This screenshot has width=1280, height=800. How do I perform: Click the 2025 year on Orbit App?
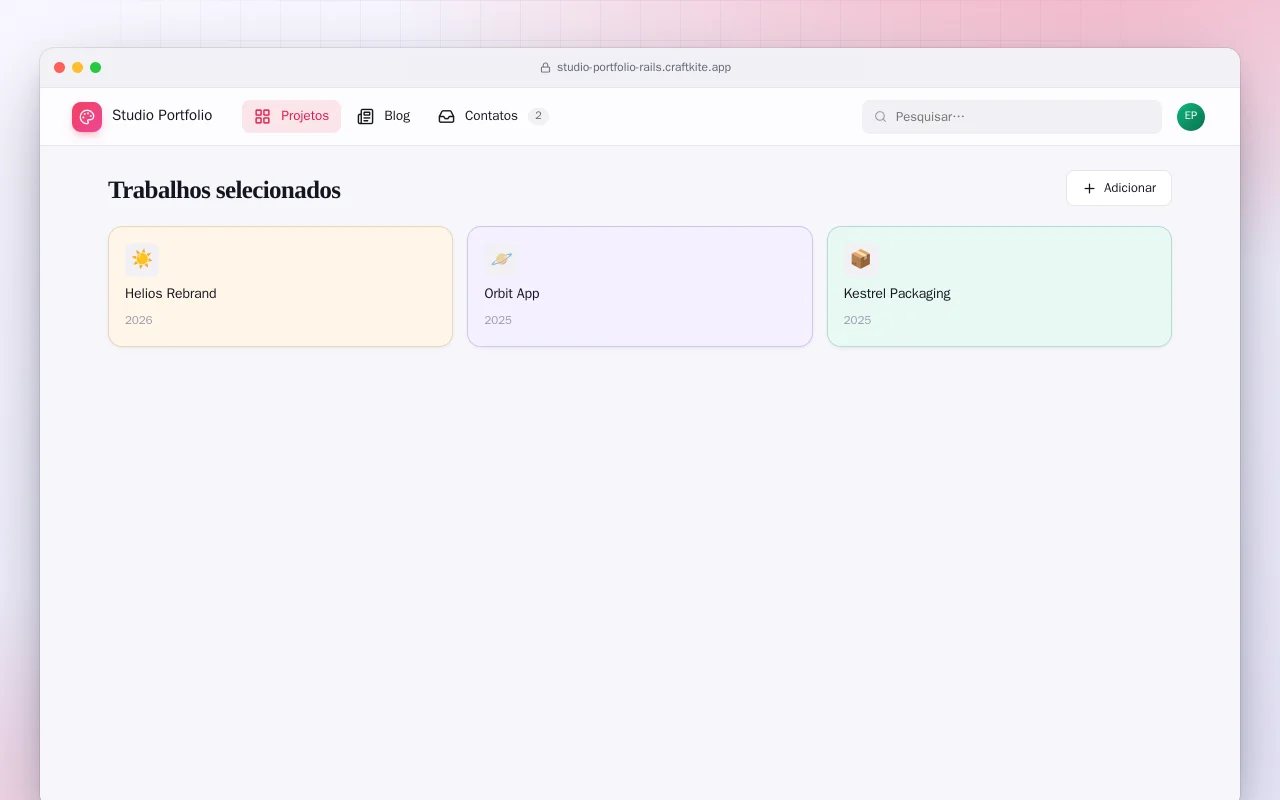coord(498,321)
